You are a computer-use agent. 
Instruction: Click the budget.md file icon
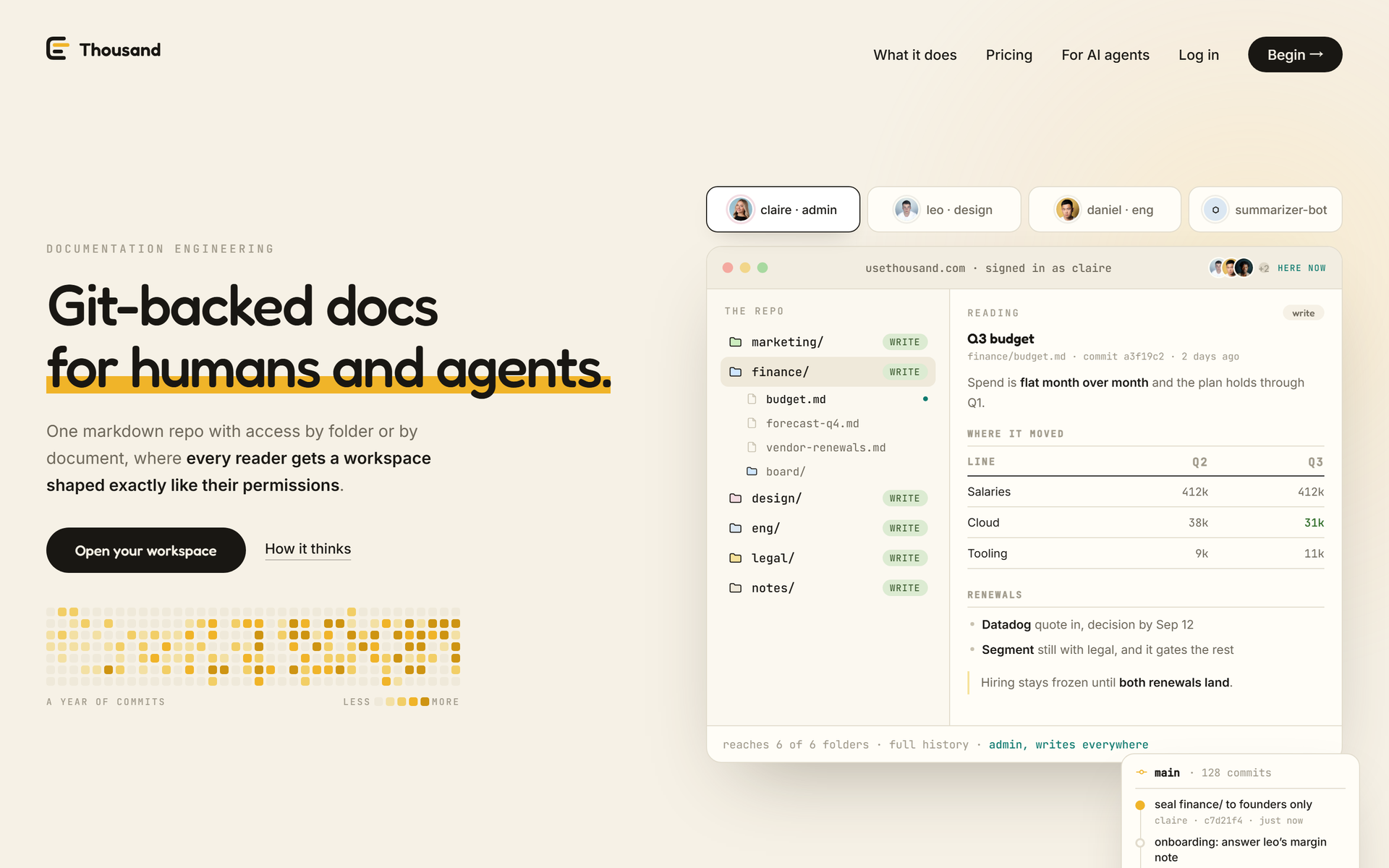point(752,399)
